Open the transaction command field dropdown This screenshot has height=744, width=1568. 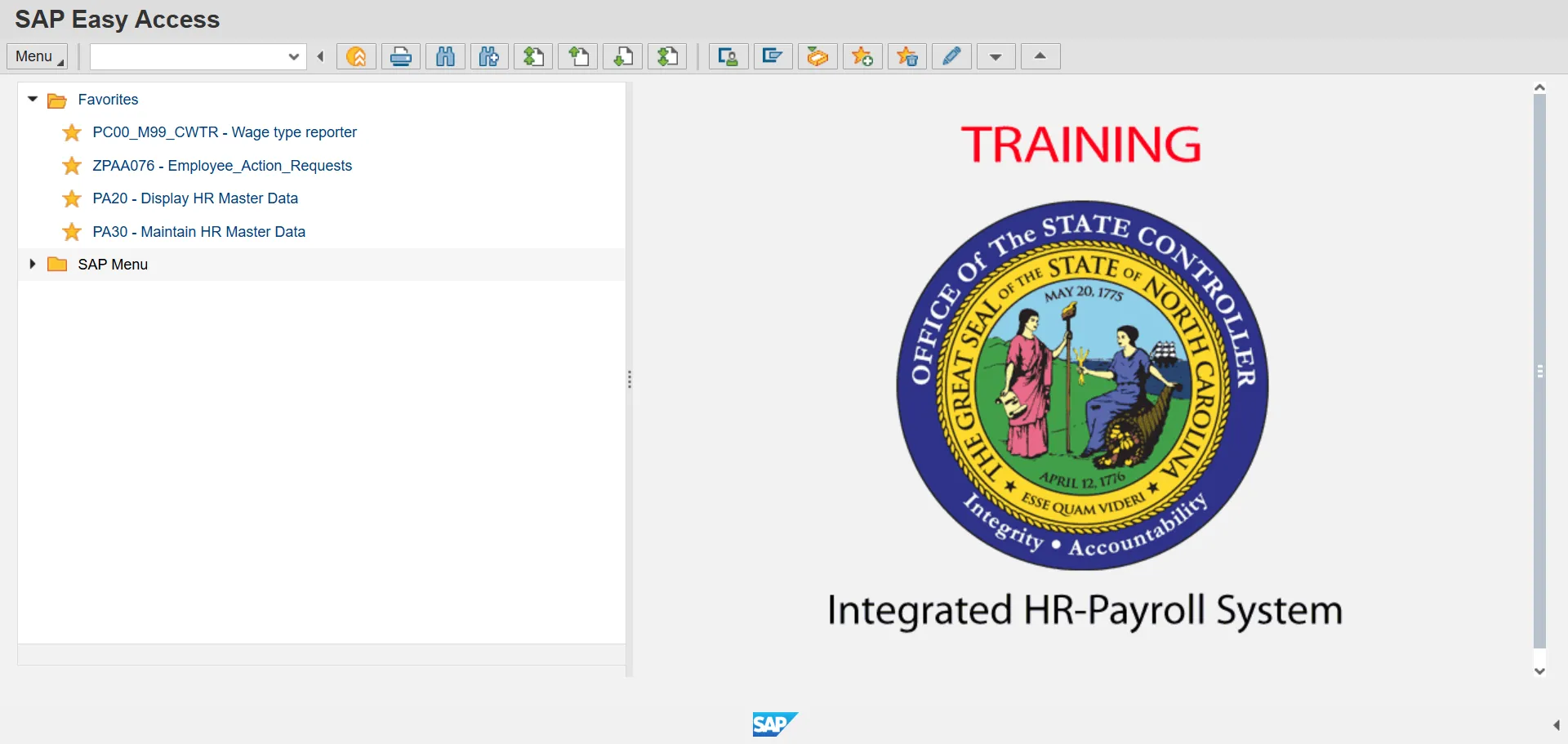[x=293, y=56]
